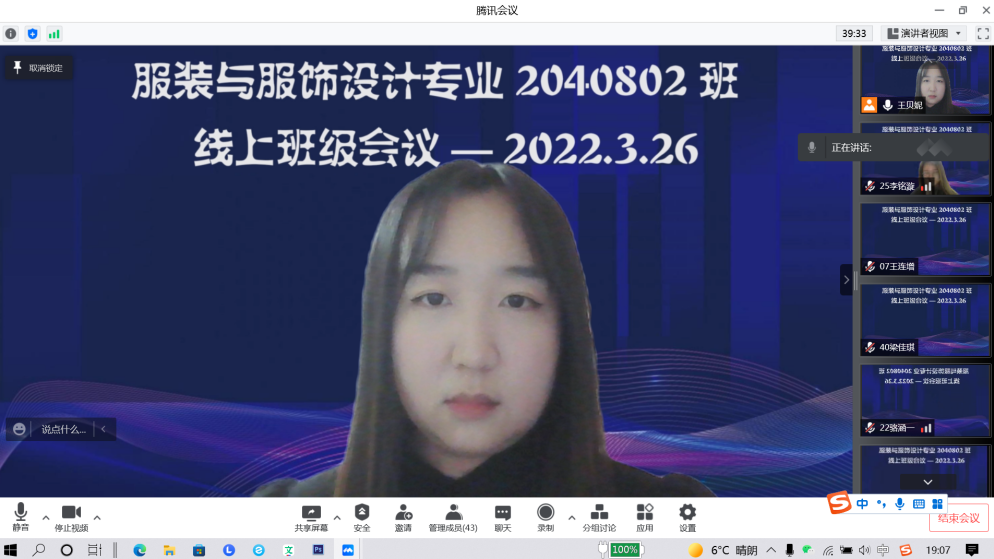Expand share options arrow next to 共享屏幕
This screenshot has height=559, width=994.
click(x=337, y=518)
